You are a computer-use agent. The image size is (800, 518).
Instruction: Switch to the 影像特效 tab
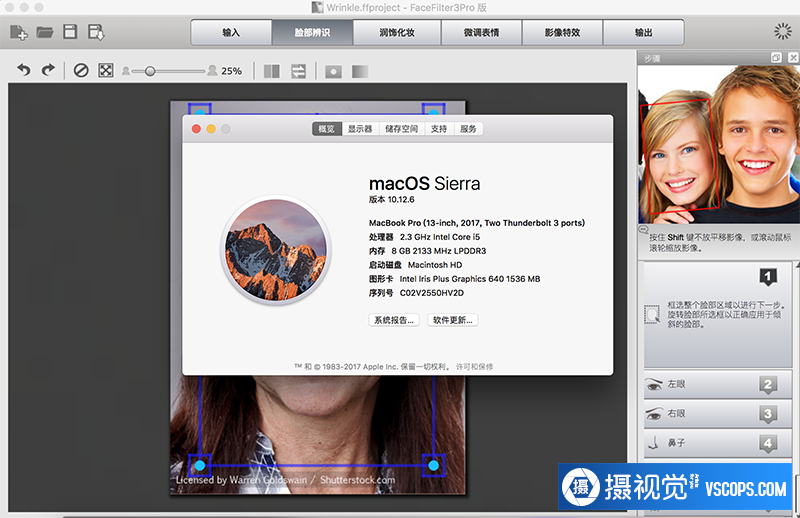pos(562,33)
